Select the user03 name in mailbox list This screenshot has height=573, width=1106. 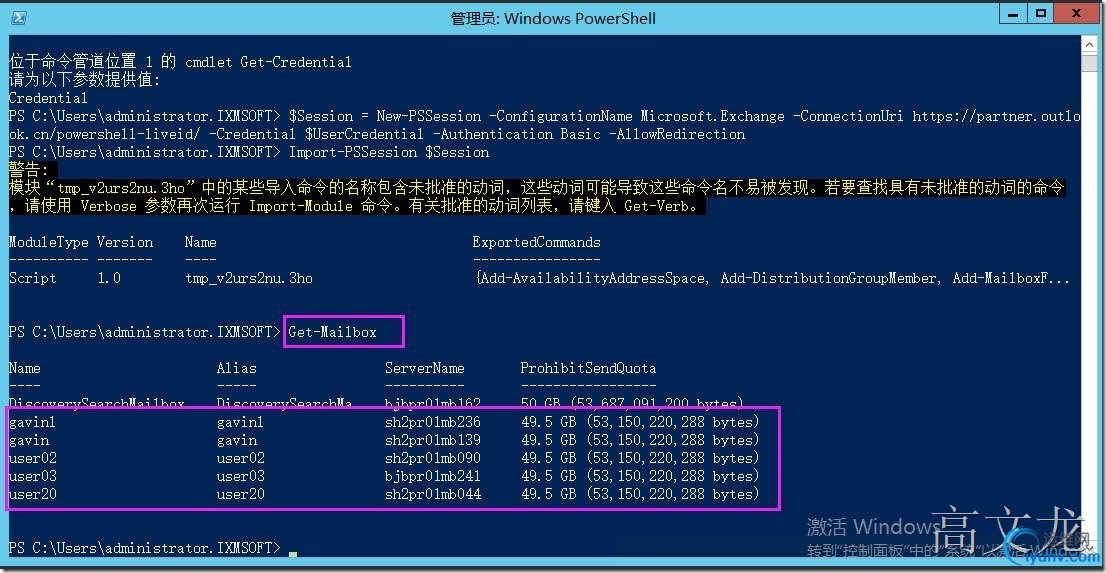[x=32, y=476]
